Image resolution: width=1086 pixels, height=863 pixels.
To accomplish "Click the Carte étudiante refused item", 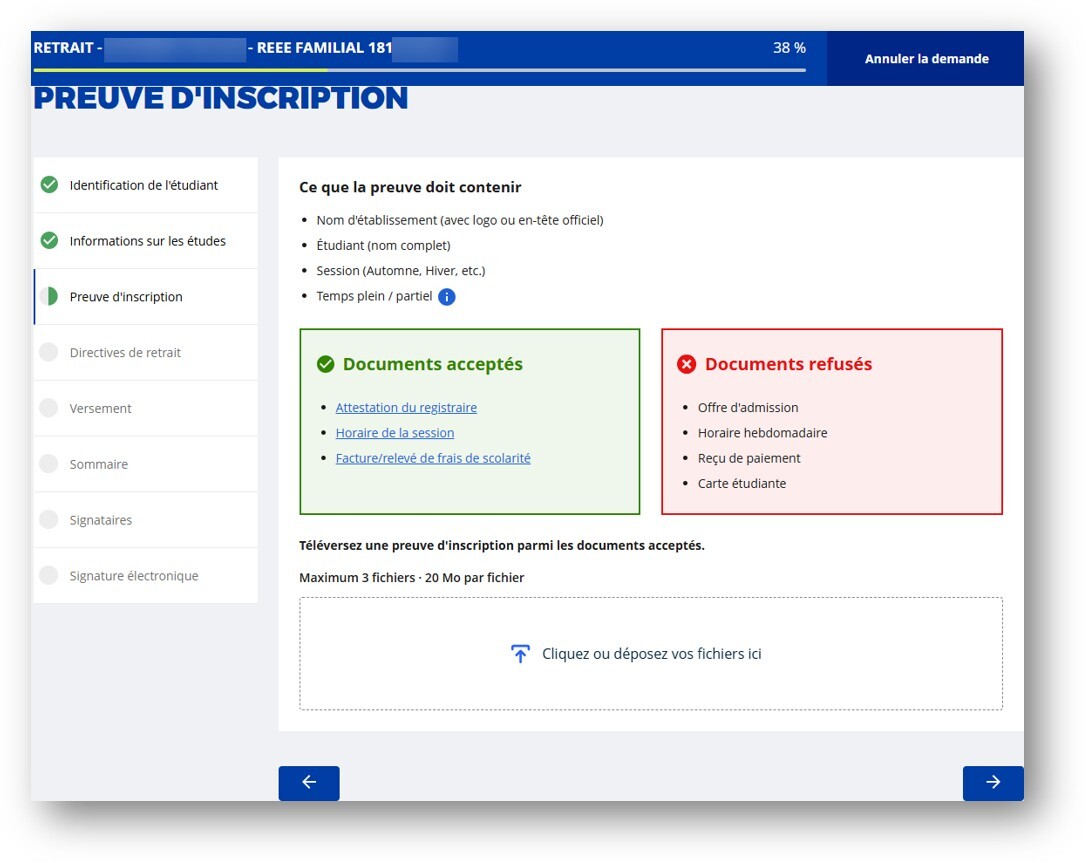I will click(742, 483).
